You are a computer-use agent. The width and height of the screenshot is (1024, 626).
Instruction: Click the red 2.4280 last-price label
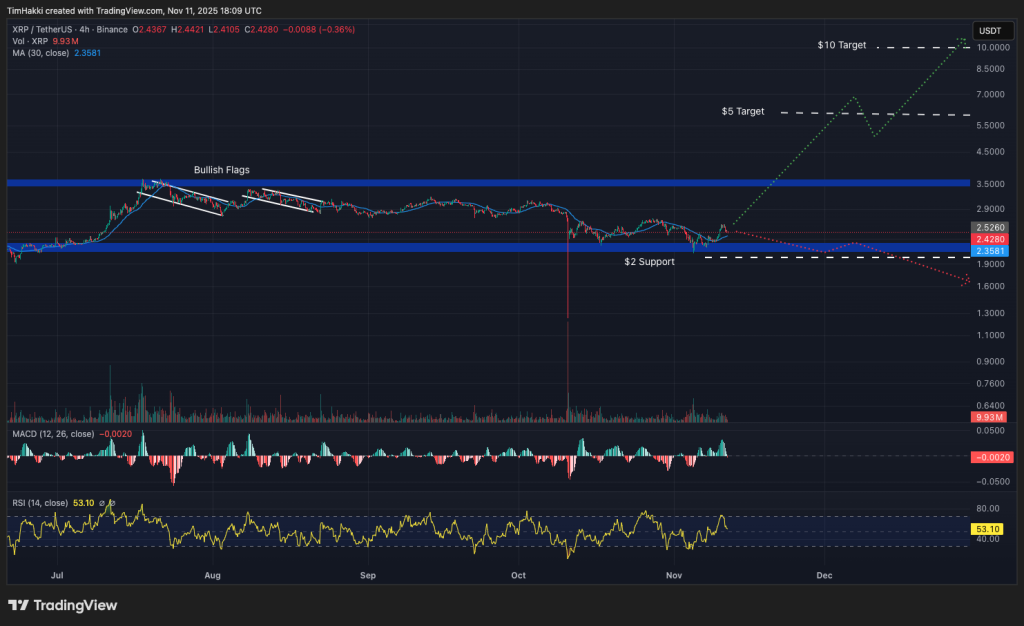click(x=988, y=240)
